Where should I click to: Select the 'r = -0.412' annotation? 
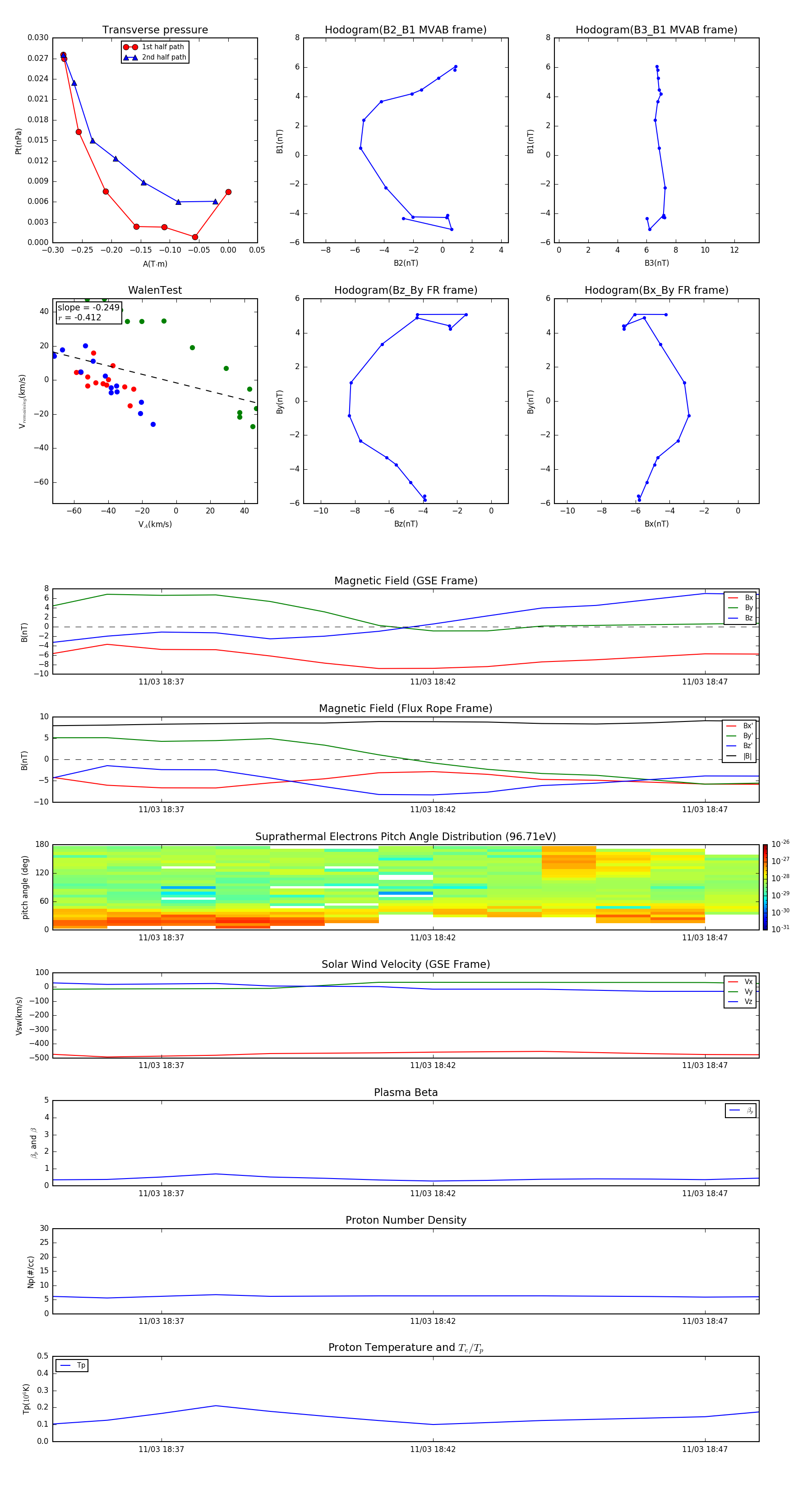[80, 317]
